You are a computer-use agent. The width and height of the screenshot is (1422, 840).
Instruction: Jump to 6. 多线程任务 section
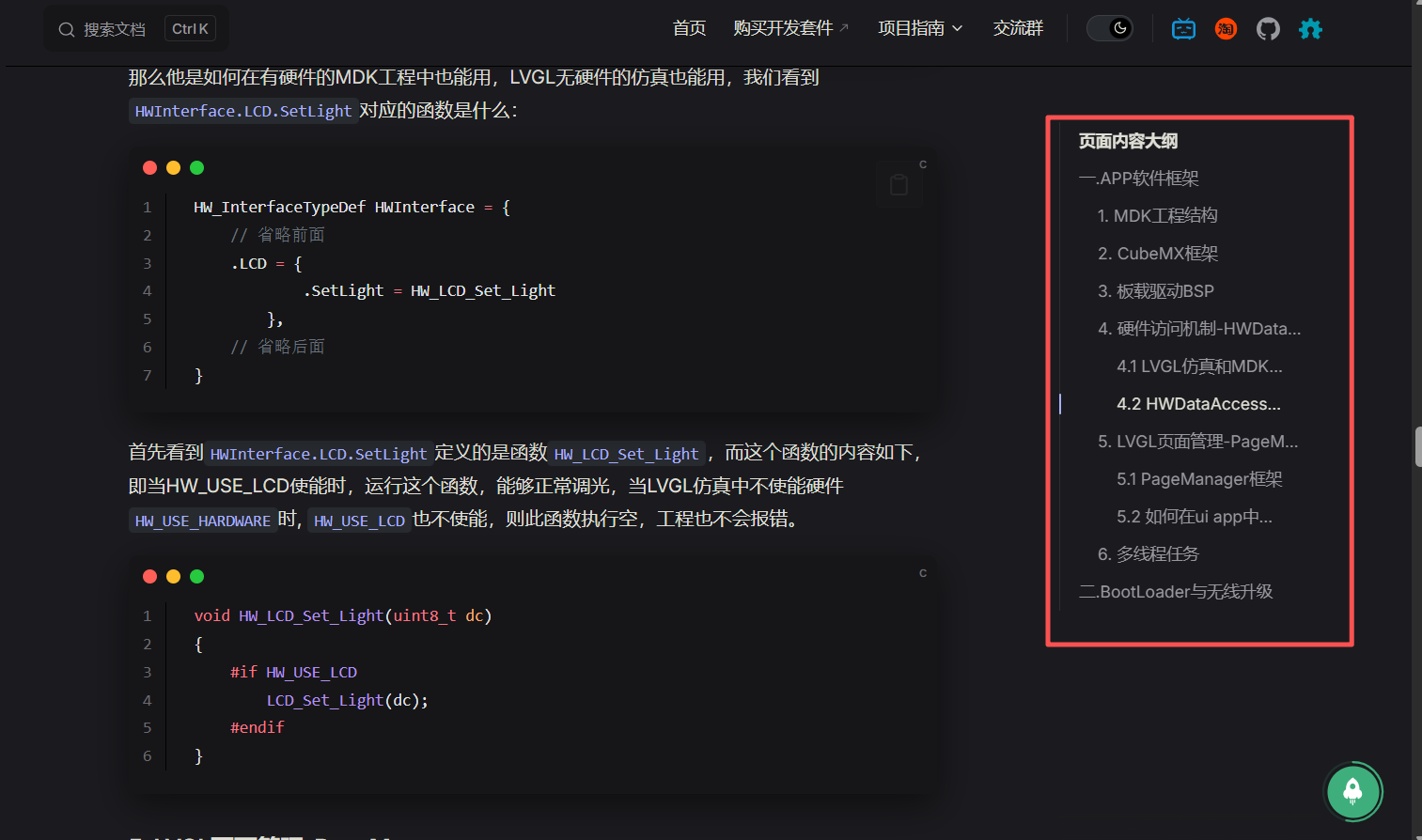point(1149,554)
